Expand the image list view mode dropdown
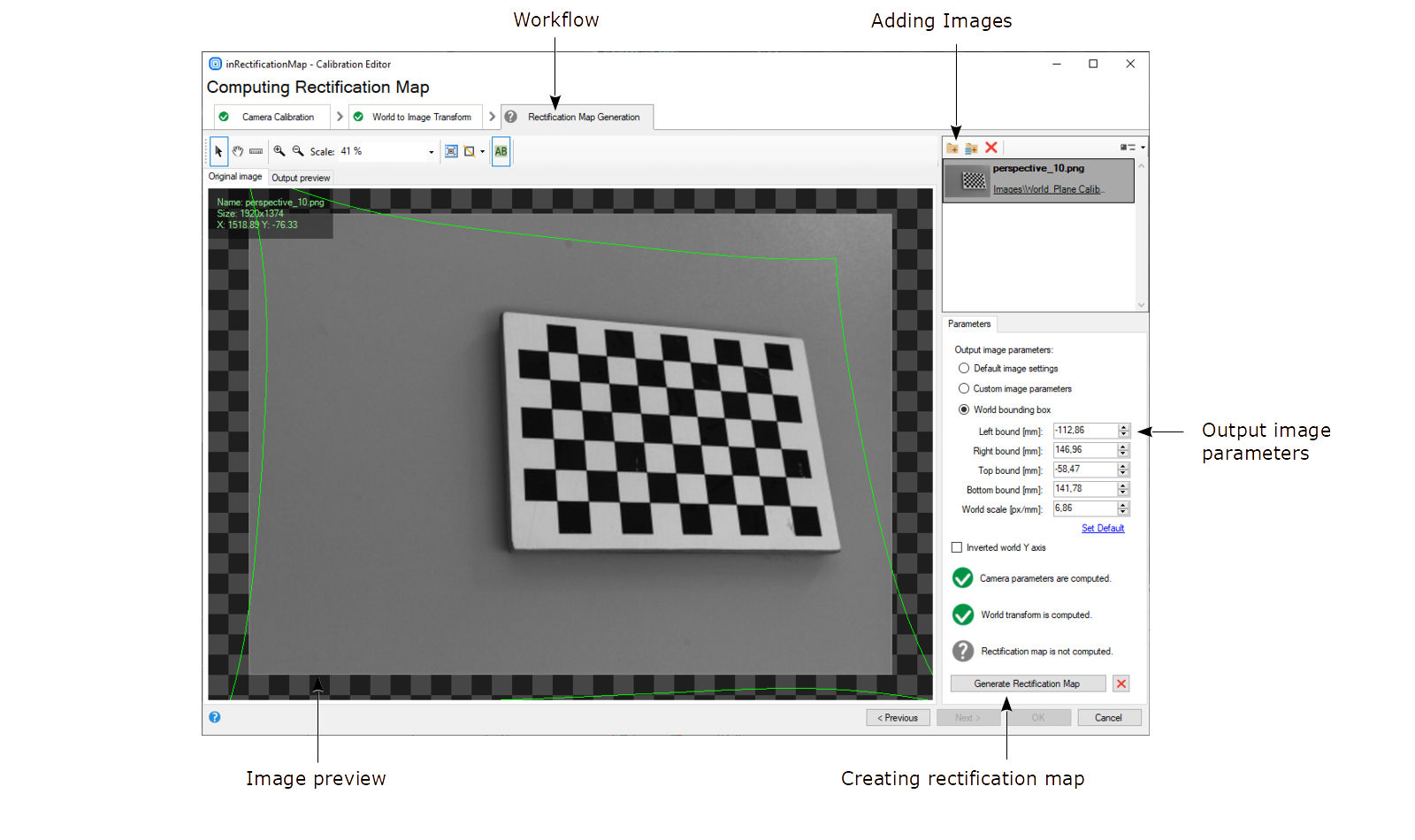Image resolution: width=1415 pixels, height=840 pixels. [x=1143, y=148]
